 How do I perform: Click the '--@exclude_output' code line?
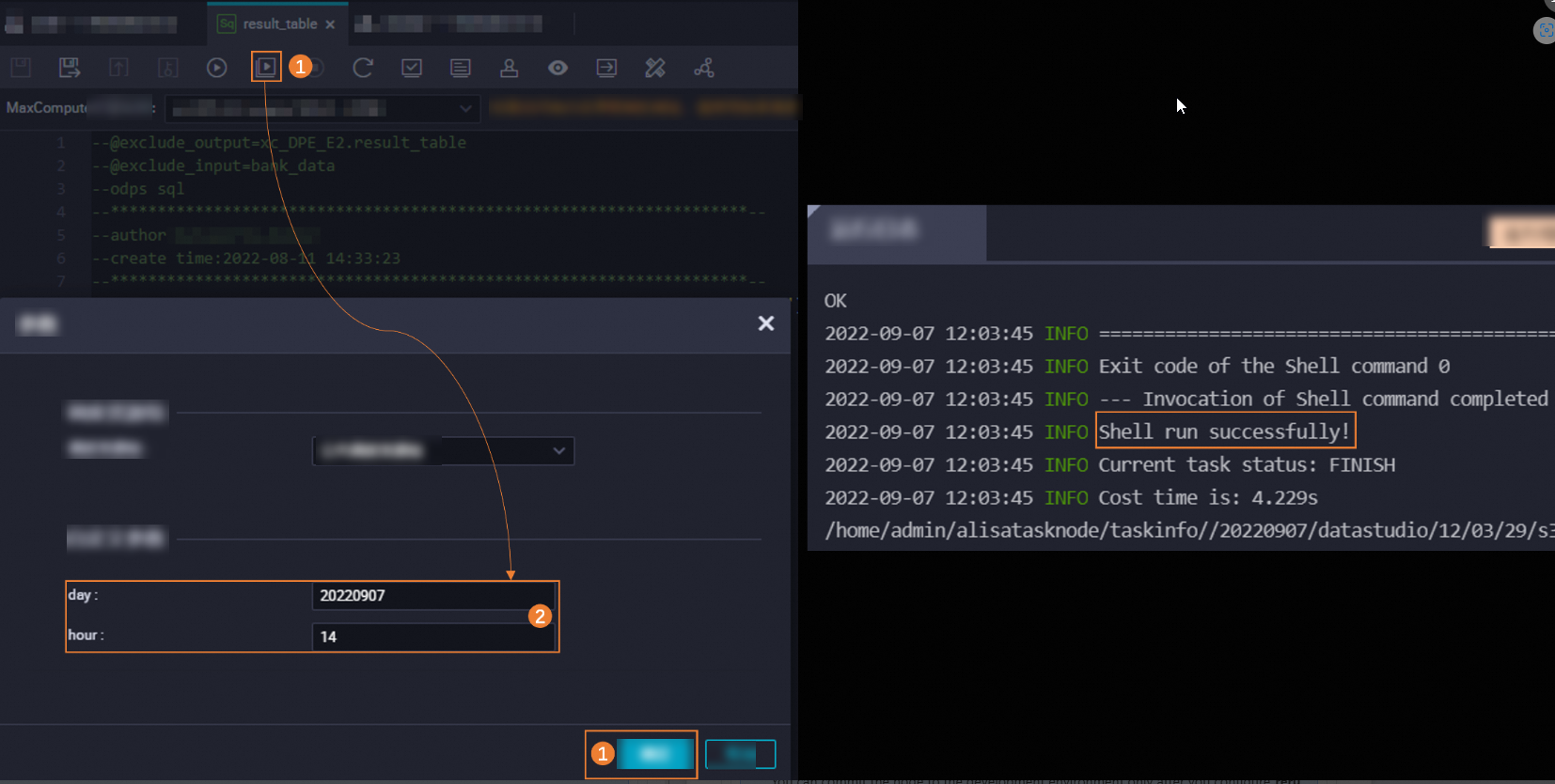coord(279,143)
